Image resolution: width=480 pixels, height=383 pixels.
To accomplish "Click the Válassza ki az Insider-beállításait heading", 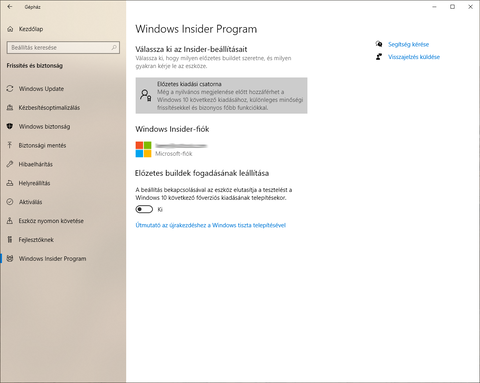I will 191,49.
